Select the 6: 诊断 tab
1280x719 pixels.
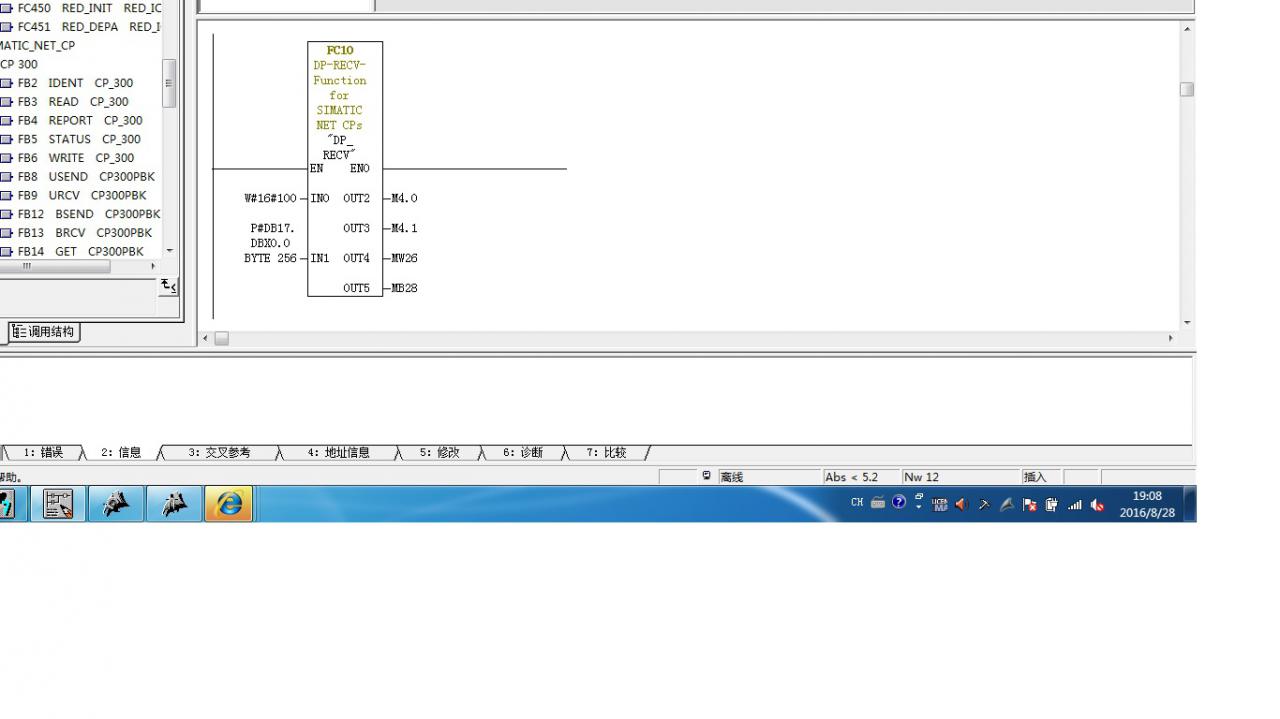pos(522,452)
